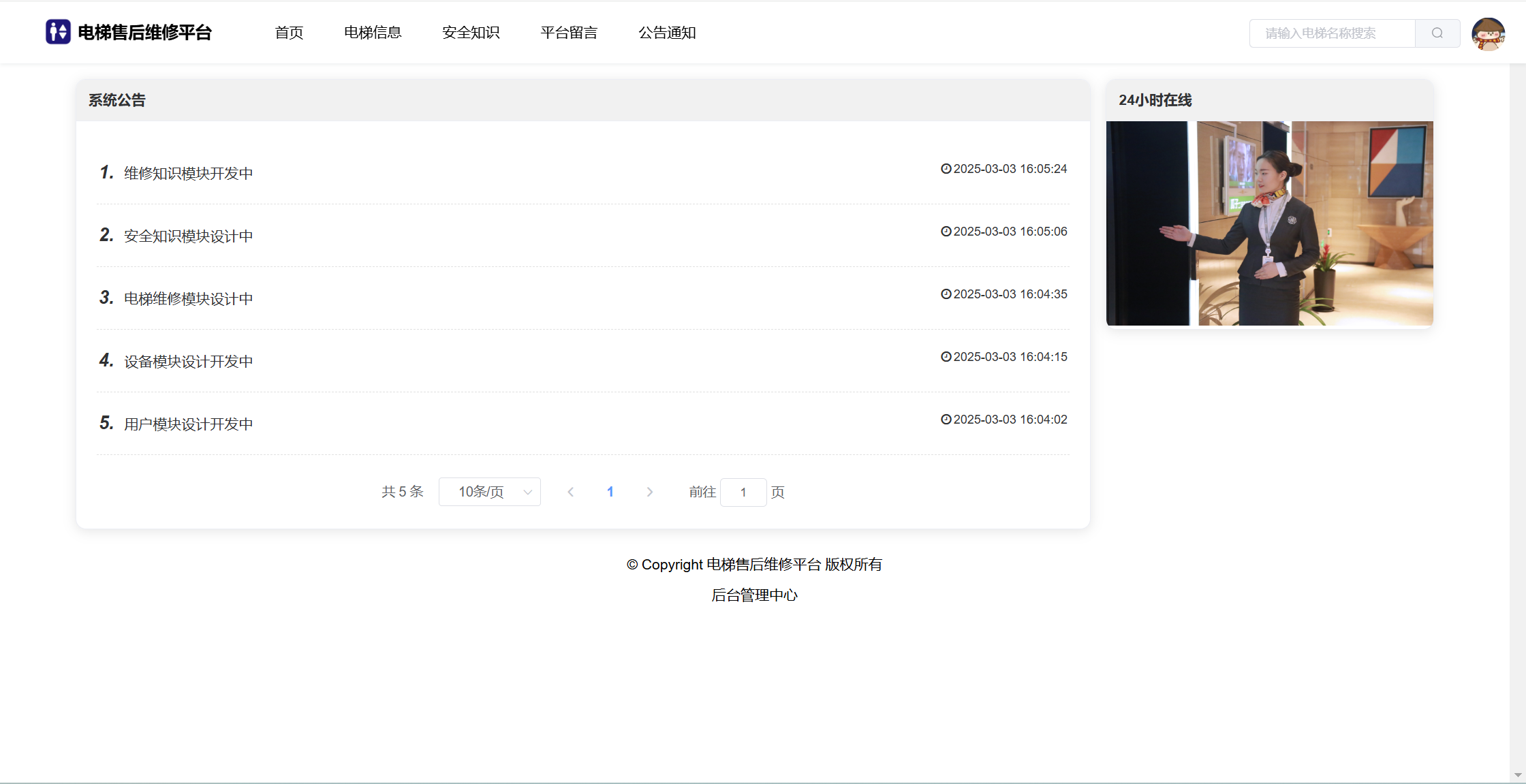Click scrollbar down arrow at bottom right
1526x784 pixels.
1517,775
